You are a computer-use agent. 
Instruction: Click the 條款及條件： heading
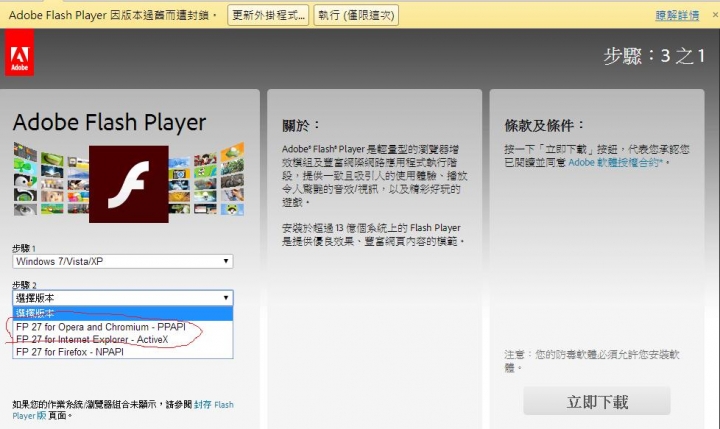[x=544, y=125]
